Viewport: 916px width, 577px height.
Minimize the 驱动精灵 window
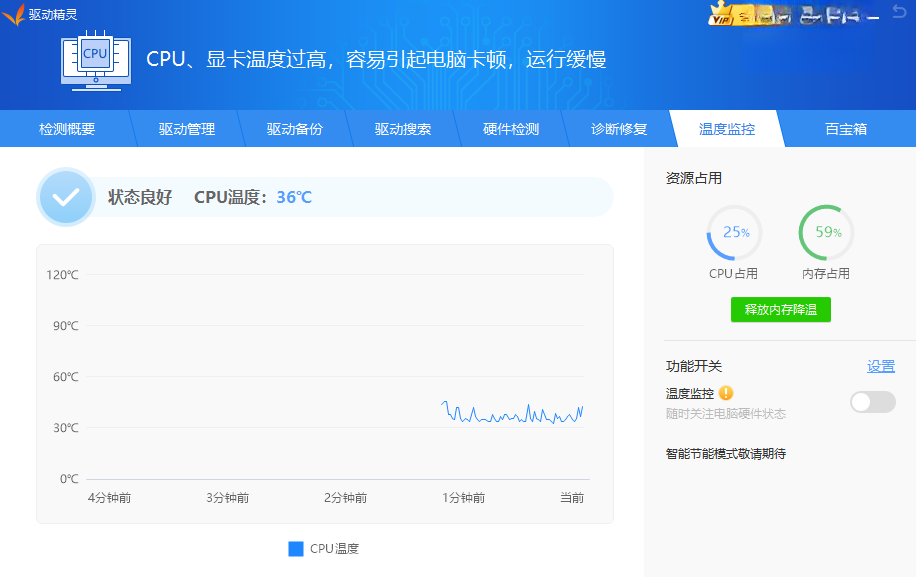click(873, 18)
